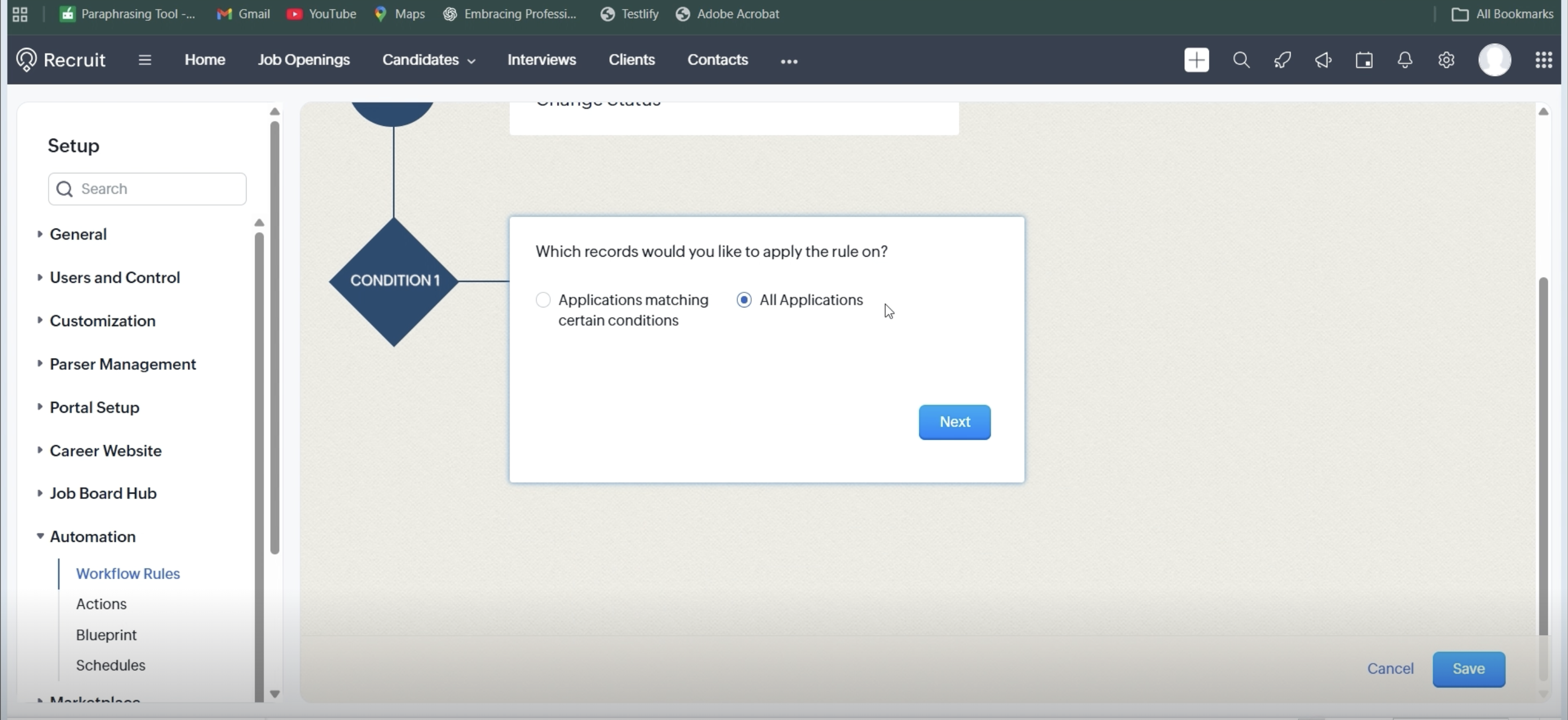Screen dimensions: 1568x720
Task: Open Blueprint under Automation
Action: point(106,635)
